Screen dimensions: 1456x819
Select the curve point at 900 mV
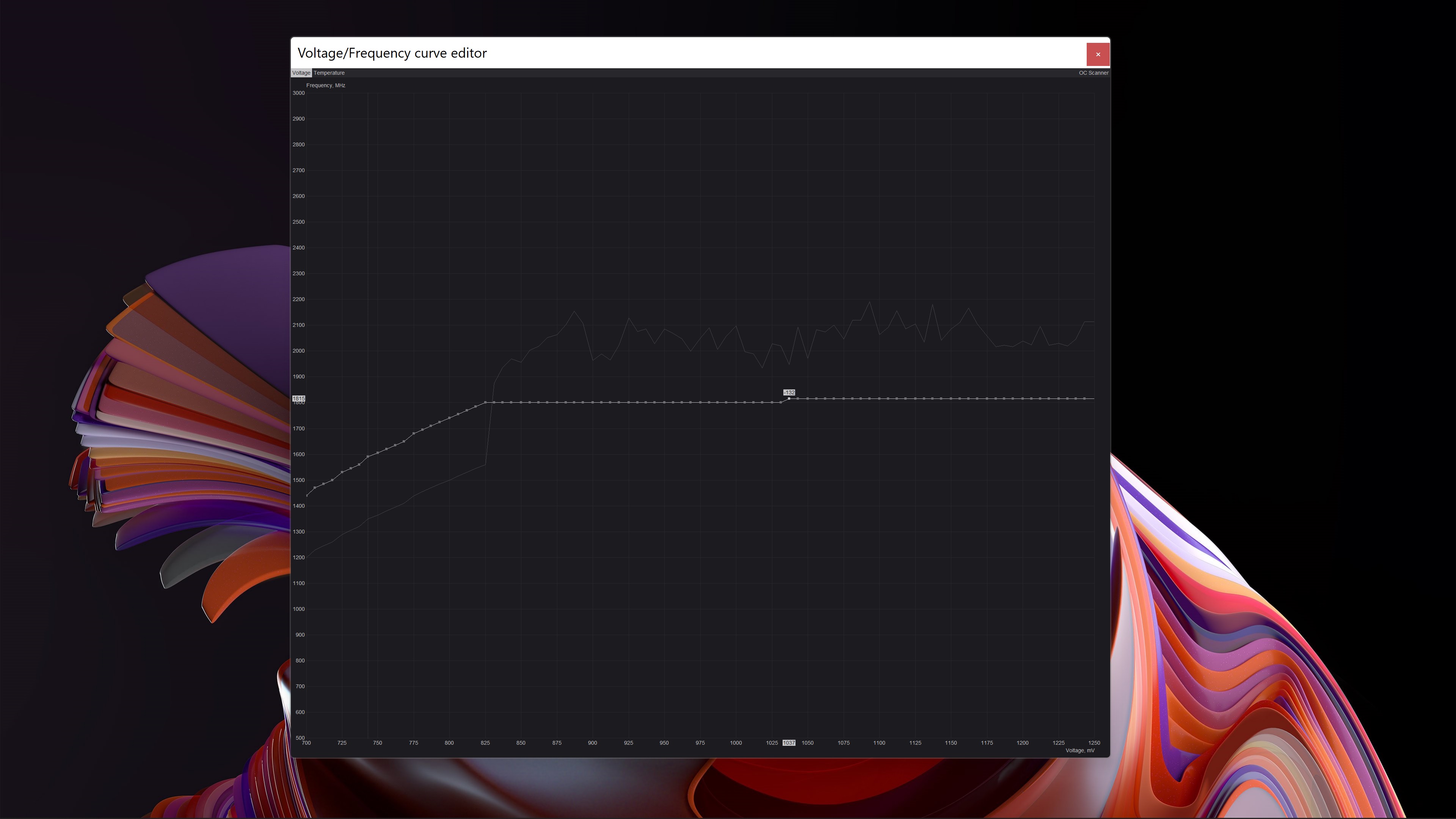[592, 402]
